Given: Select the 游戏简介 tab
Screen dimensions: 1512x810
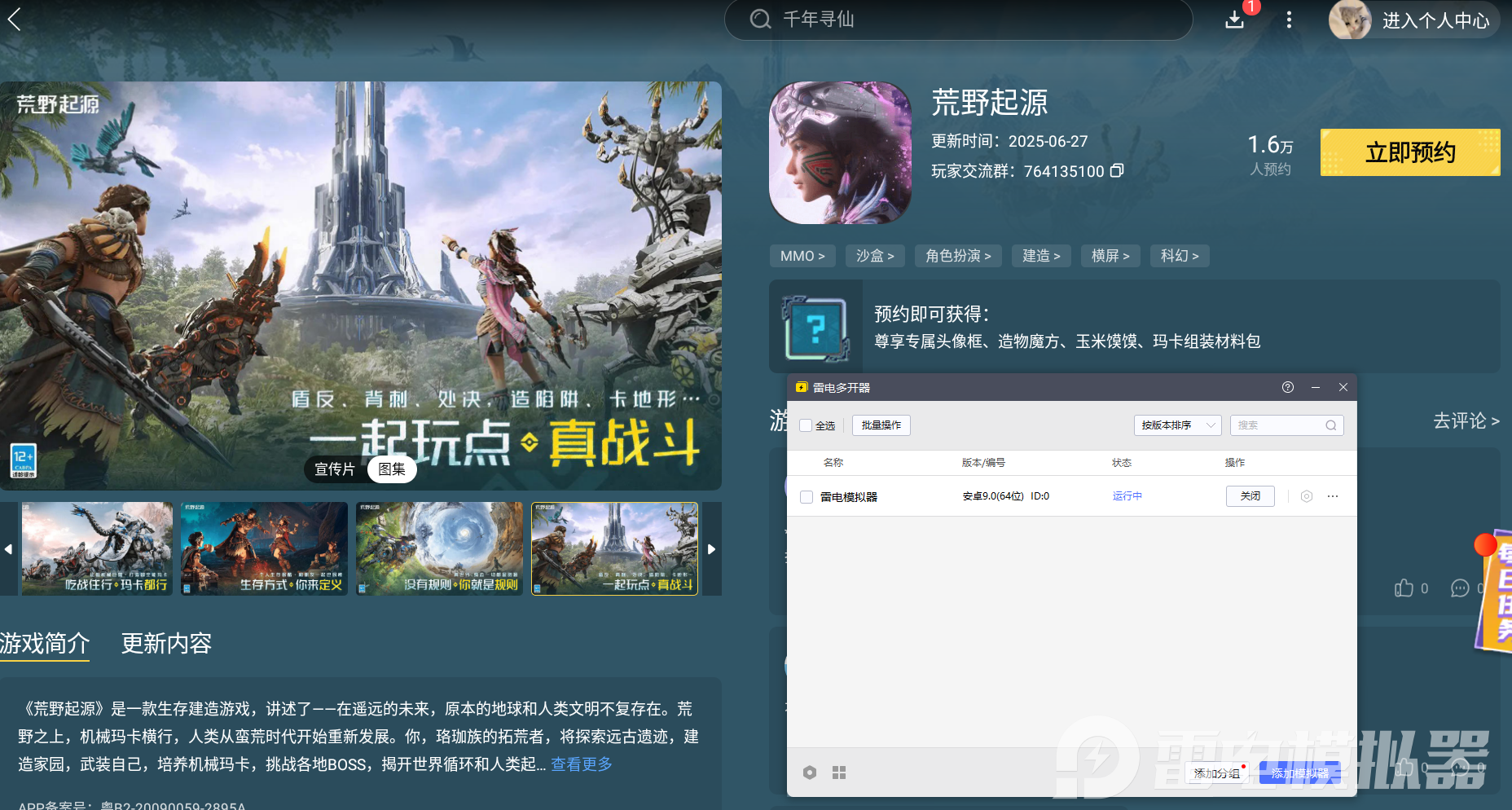Looking at the screenshot, I should [x=45, y=644].
